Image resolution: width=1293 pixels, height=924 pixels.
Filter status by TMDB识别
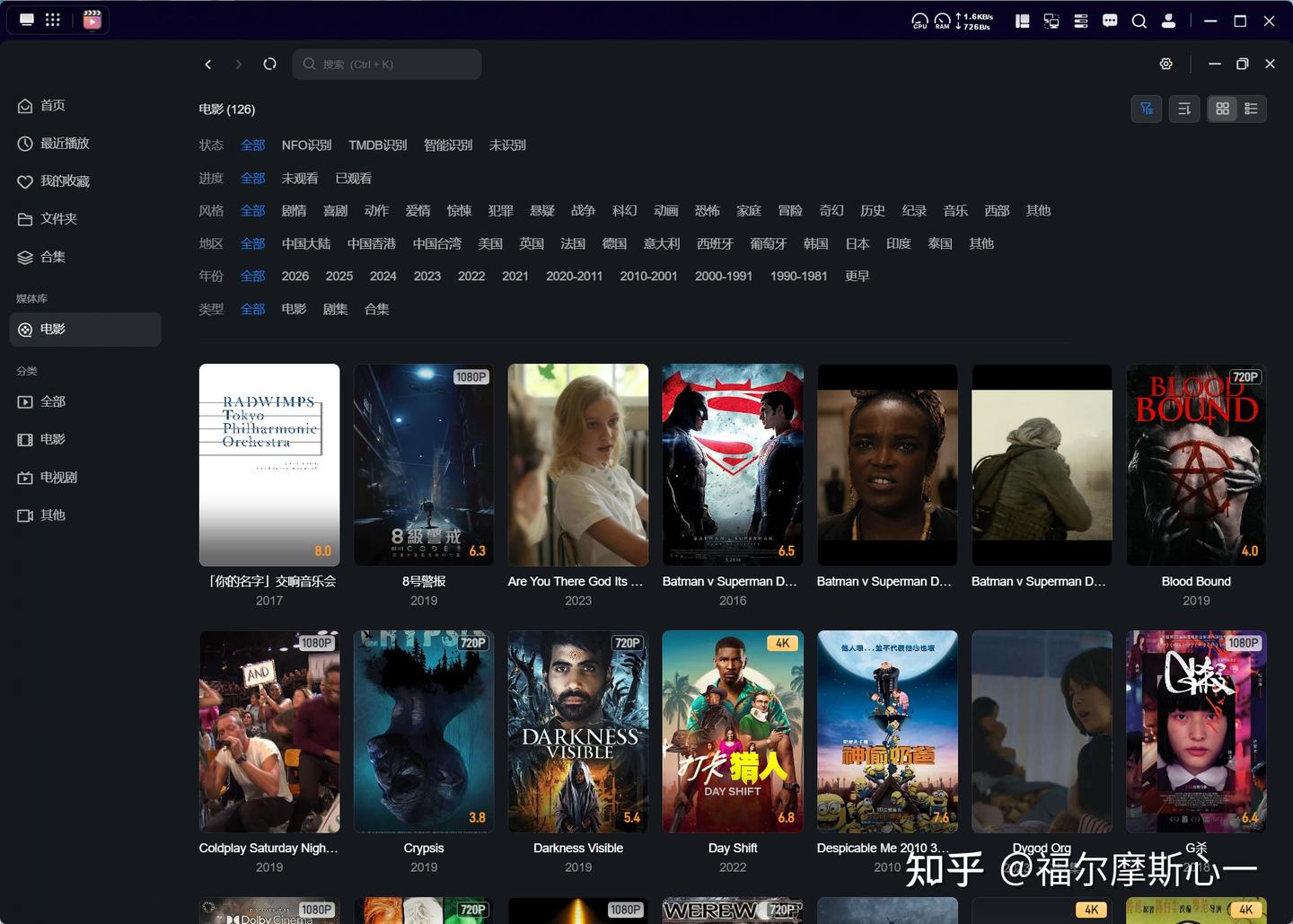377,145
